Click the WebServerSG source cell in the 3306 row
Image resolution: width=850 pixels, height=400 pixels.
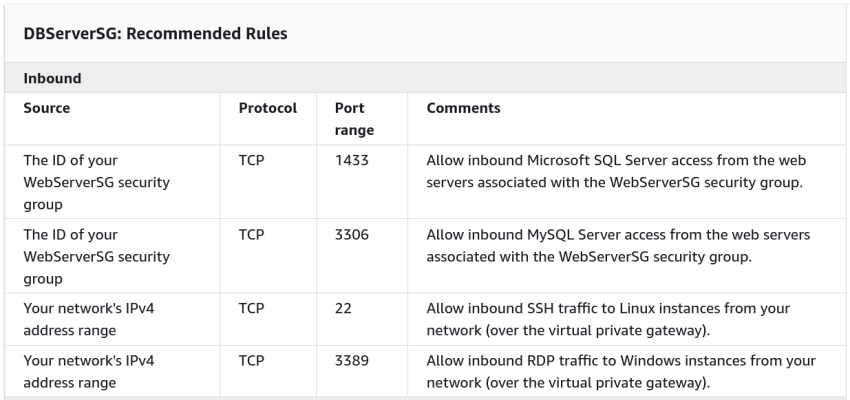click(96, 254)
